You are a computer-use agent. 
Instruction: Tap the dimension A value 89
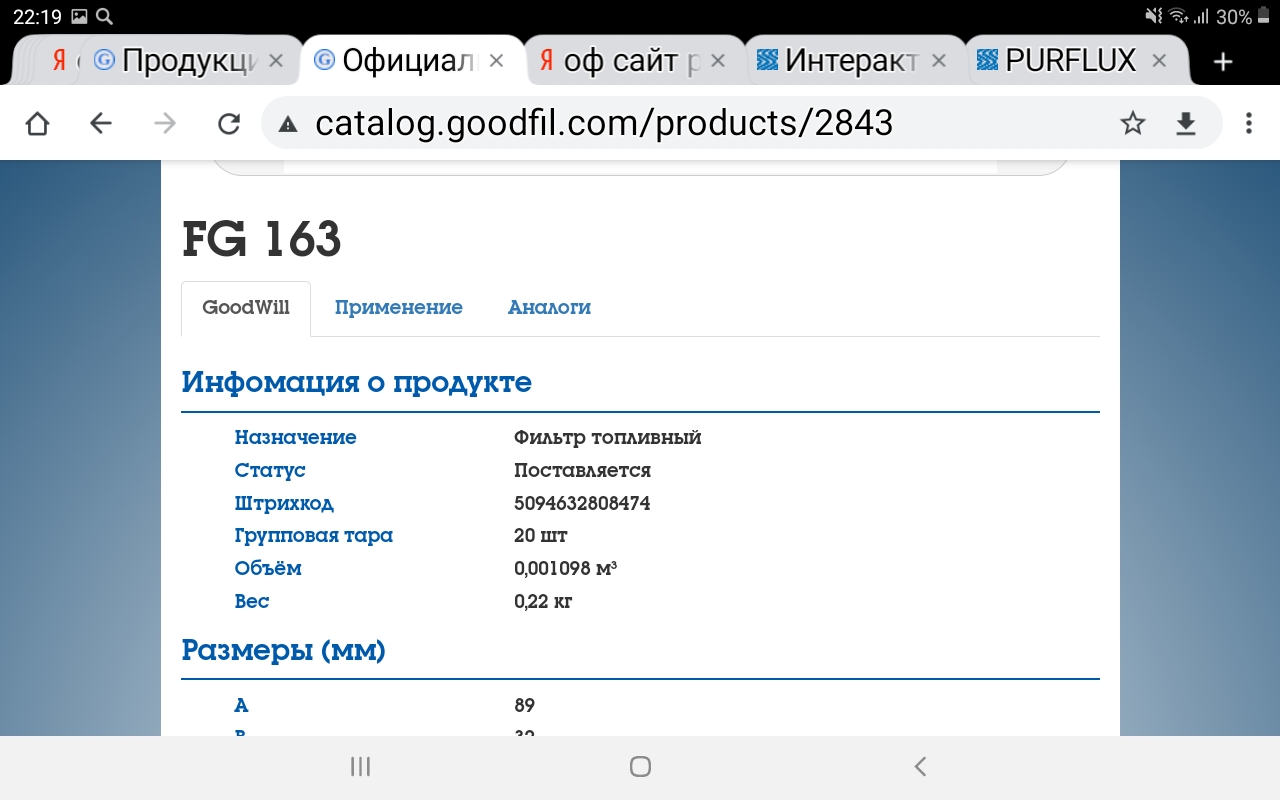(525, 706)
